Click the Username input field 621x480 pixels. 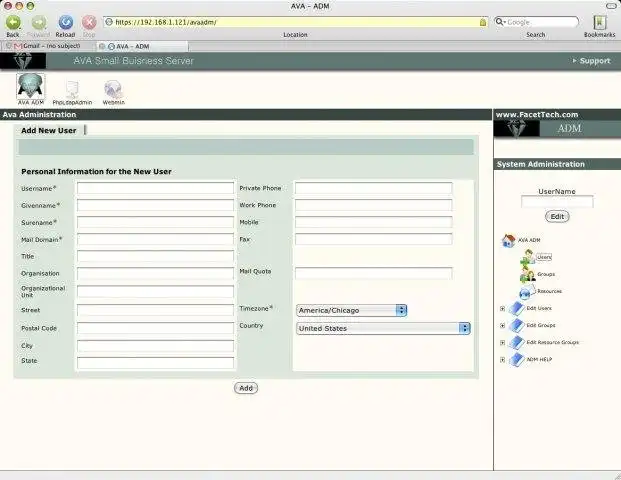tap(155, 188)
